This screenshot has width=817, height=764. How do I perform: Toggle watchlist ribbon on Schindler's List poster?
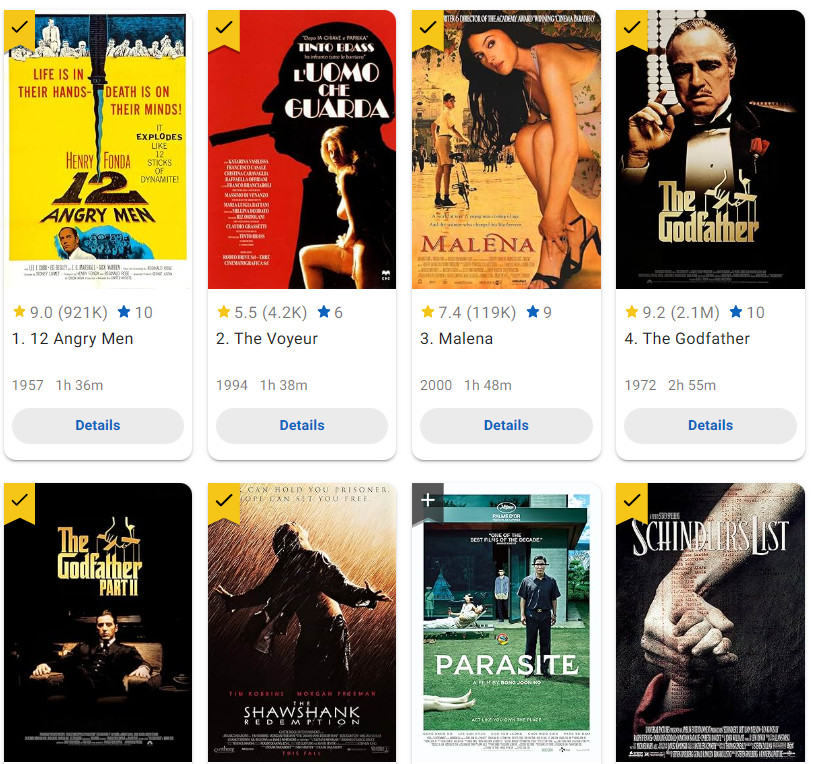(632, 502)
